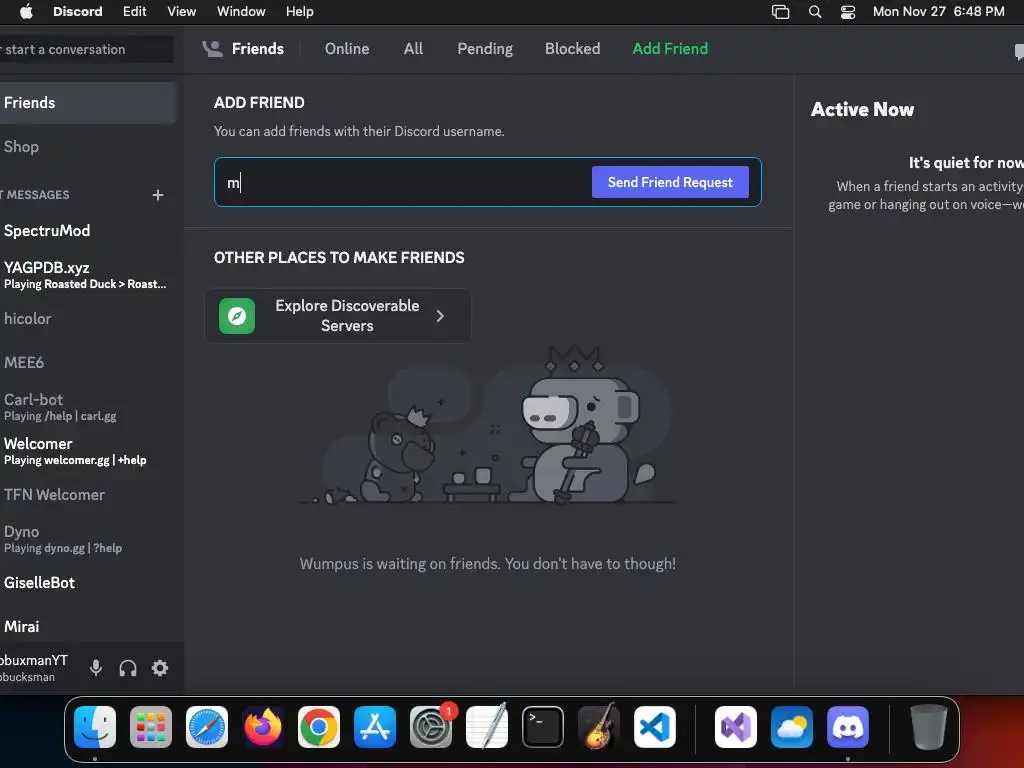Click Stage Manager icon in menu bar
The height and width of the screenshot is (768, 1024).
point(780,12)
